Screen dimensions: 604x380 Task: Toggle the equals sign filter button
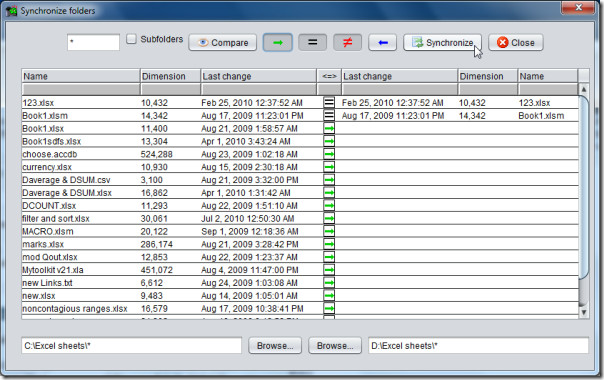pyautogui.click(x=312, y=42)
